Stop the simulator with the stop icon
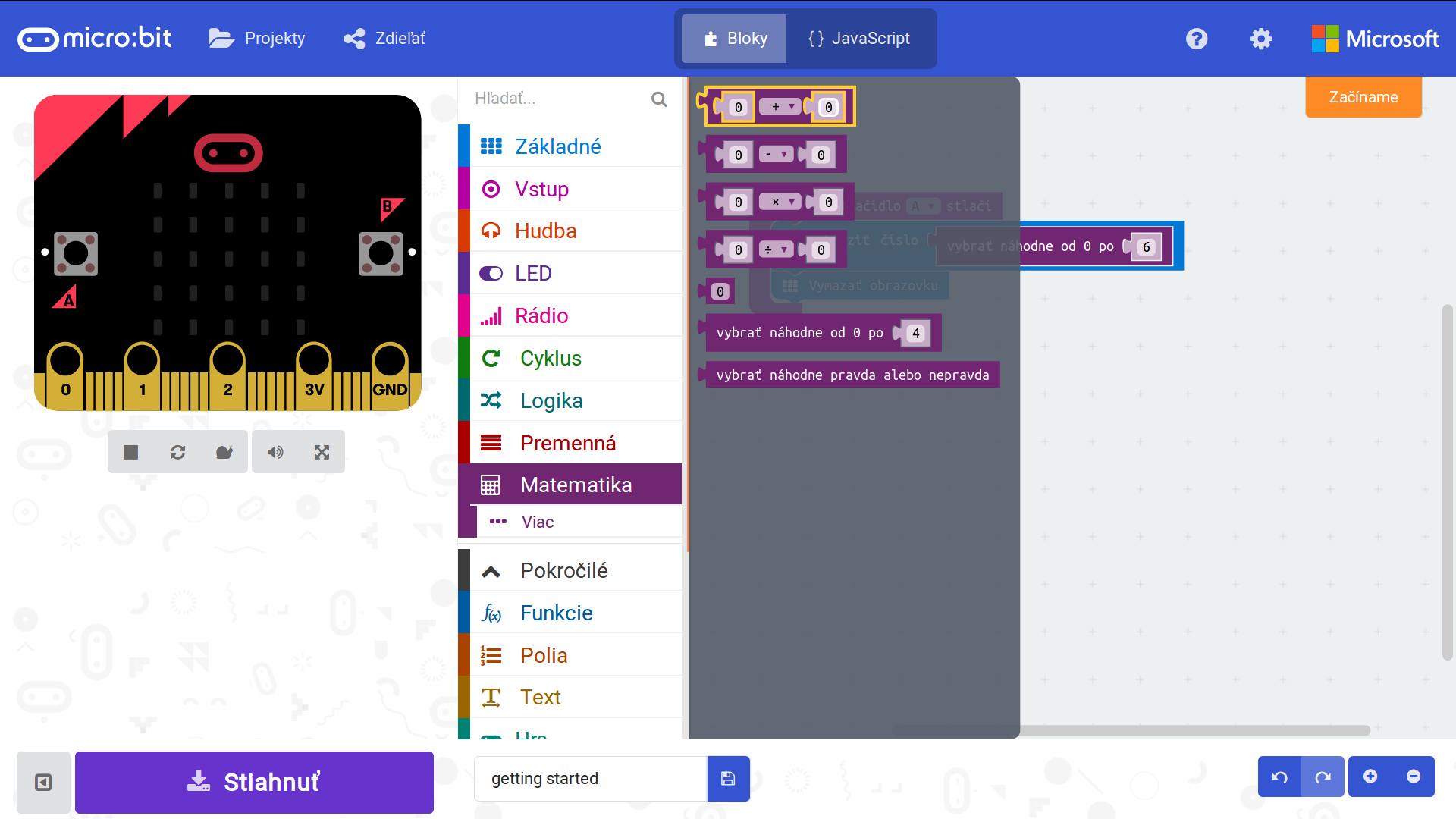This screenshot has height=819, width=1456. (x=130, y=452)
